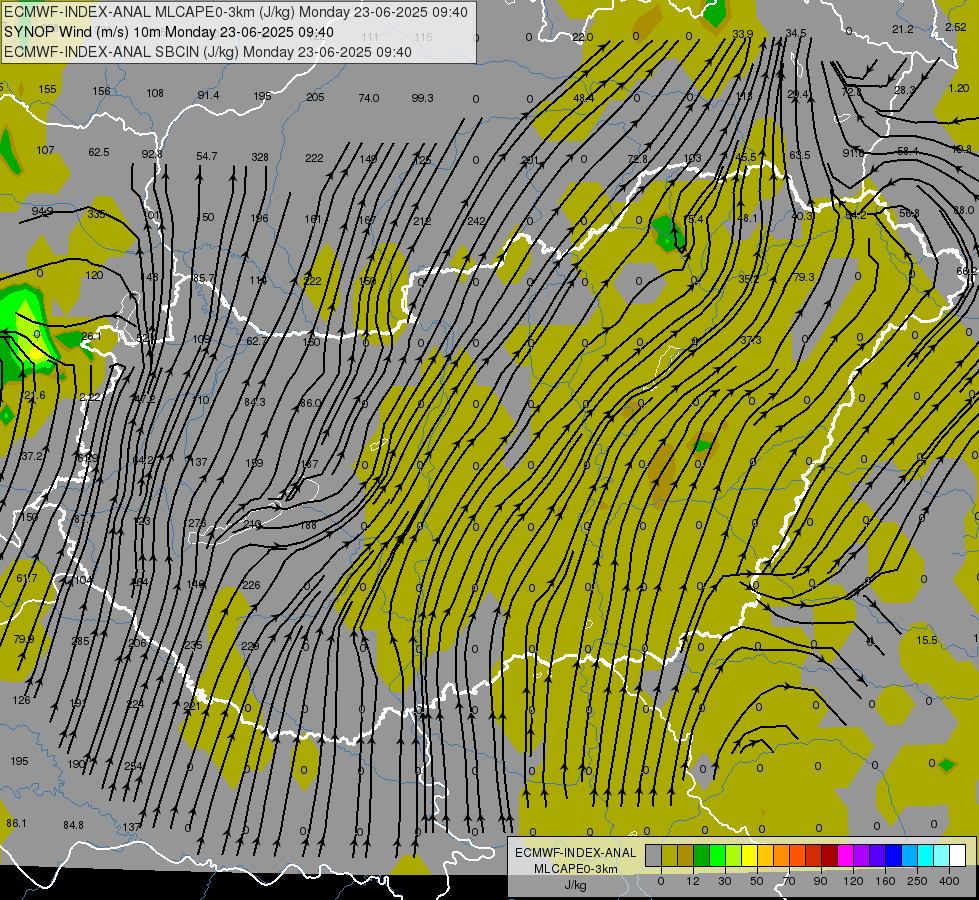Click the white legend swatch

click(x=957, y=856)
